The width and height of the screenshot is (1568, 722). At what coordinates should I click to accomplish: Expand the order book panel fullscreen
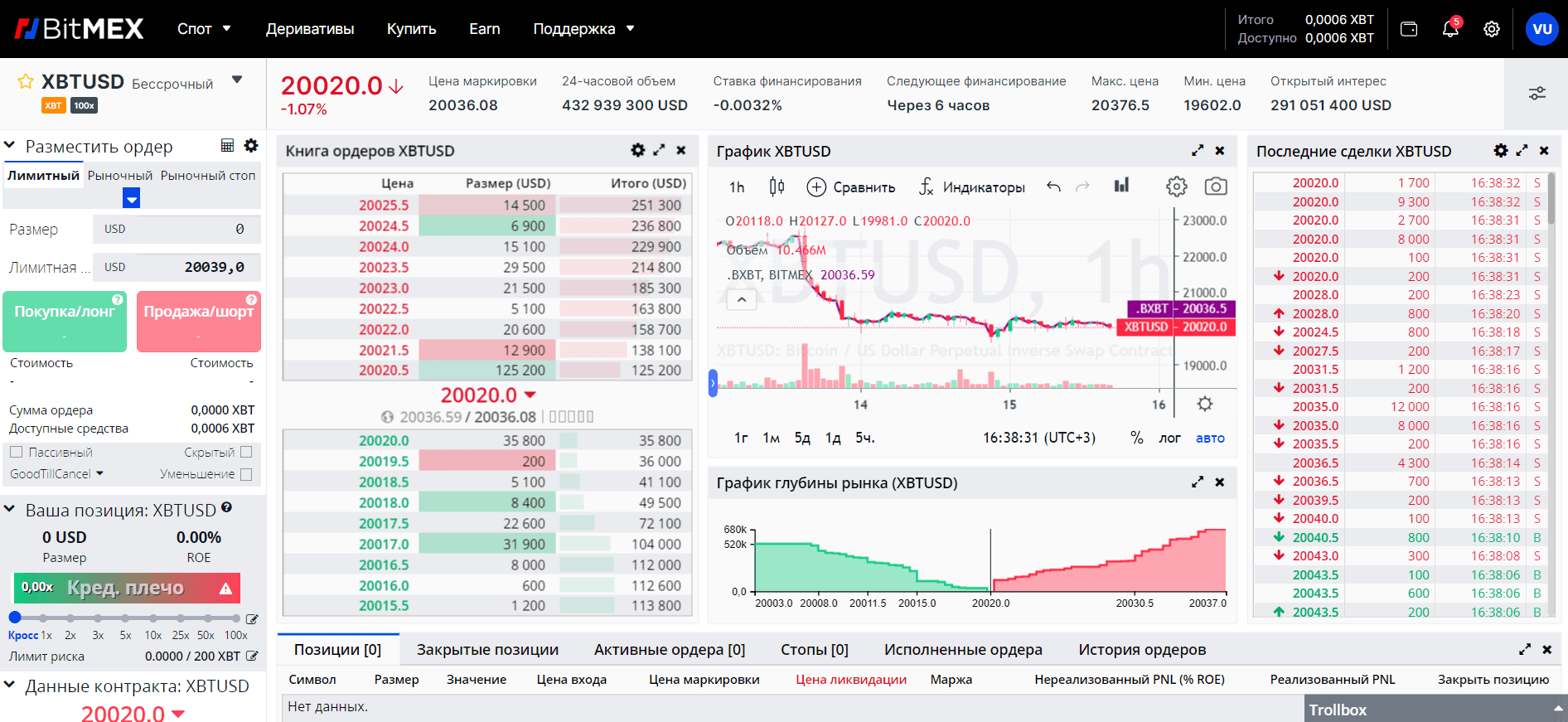pyautogui.click(x=659, y=150)
